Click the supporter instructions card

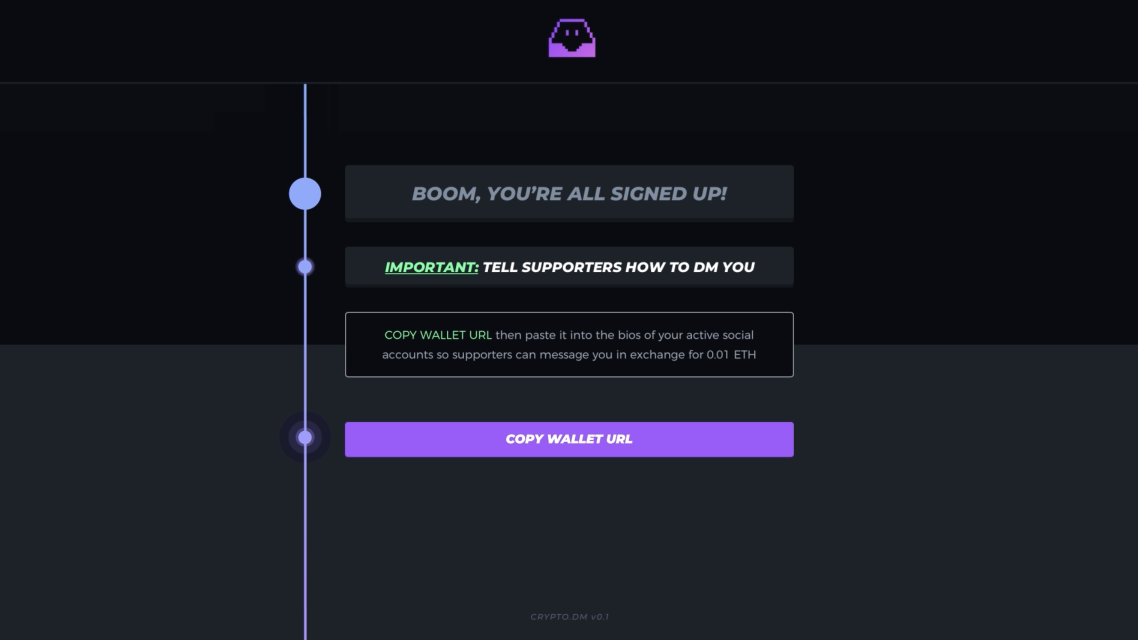[x=569, y=344]
